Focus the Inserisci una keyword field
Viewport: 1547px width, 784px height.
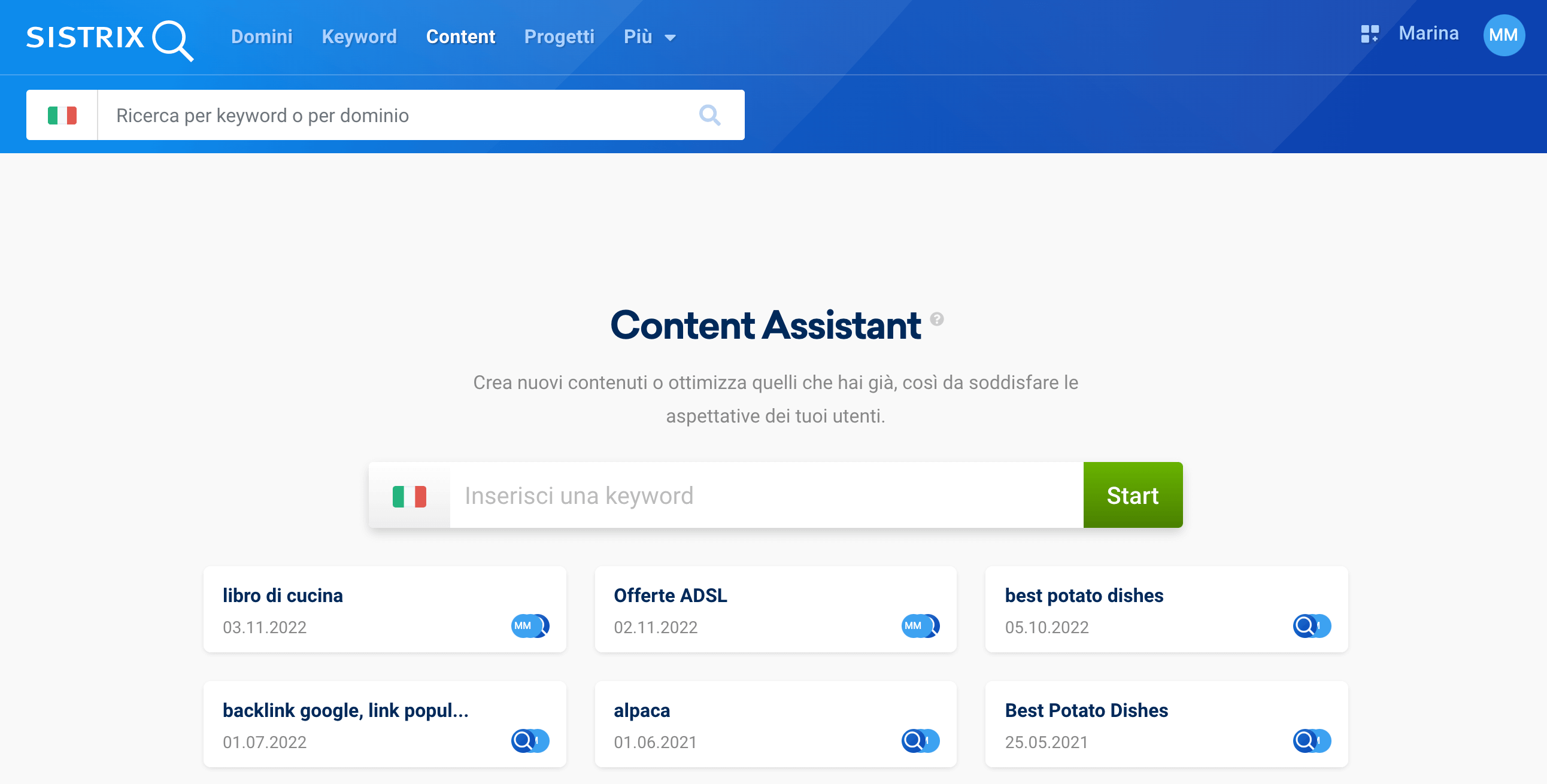coord(766,496)
